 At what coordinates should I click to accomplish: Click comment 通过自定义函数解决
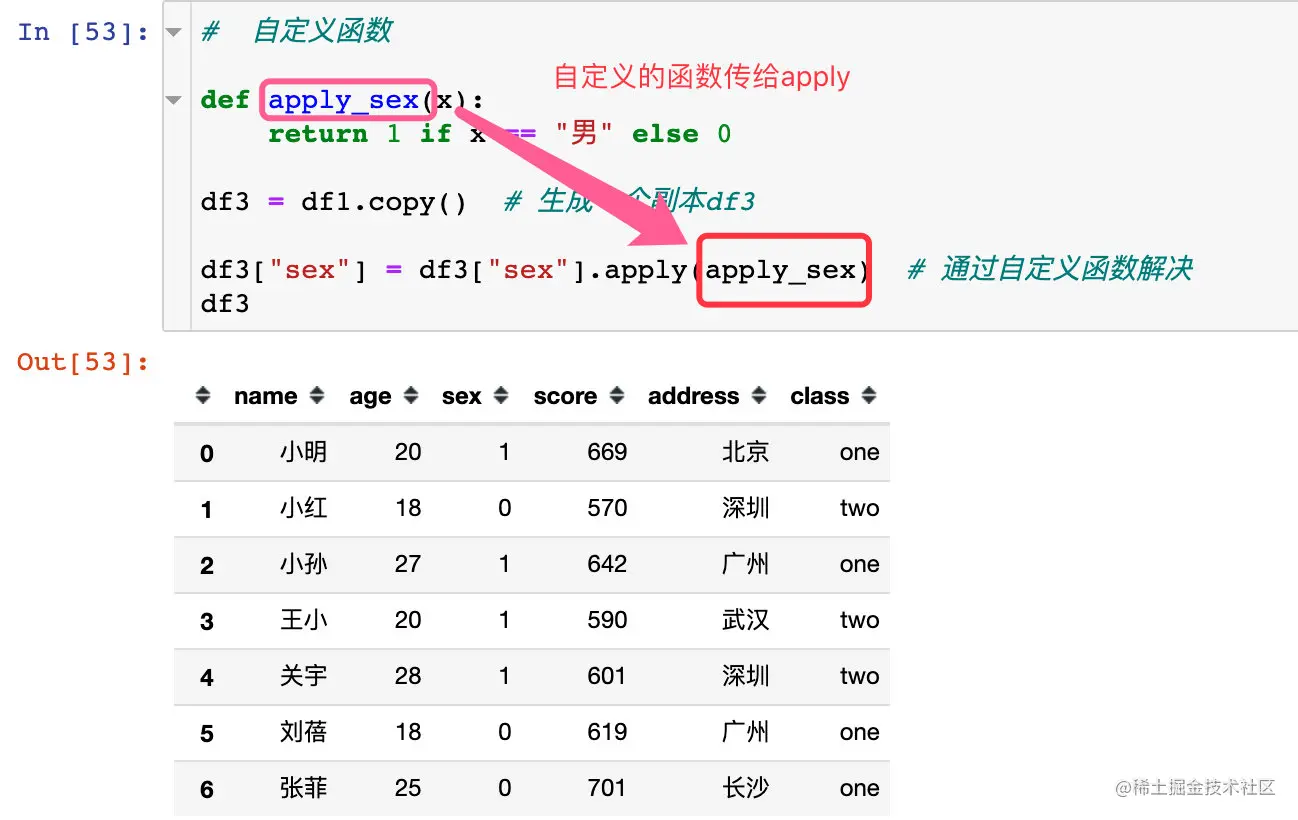point(1067,269)
